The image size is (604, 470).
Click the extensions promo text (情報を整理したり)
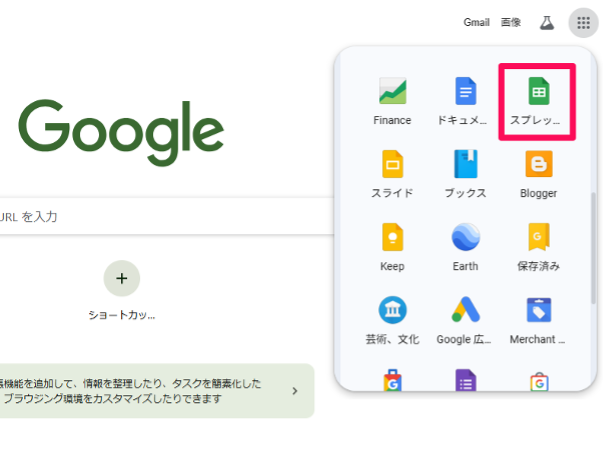tap(131, 391)
